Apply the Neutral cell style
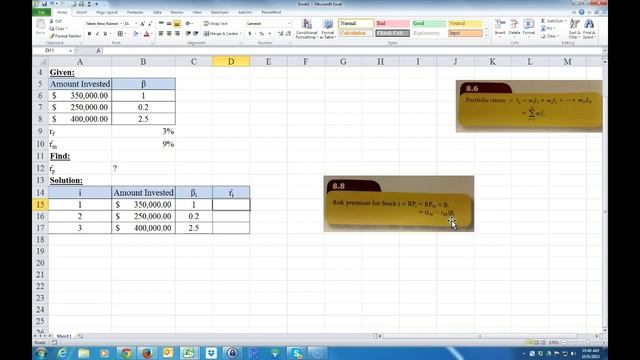 pos(465,24)
